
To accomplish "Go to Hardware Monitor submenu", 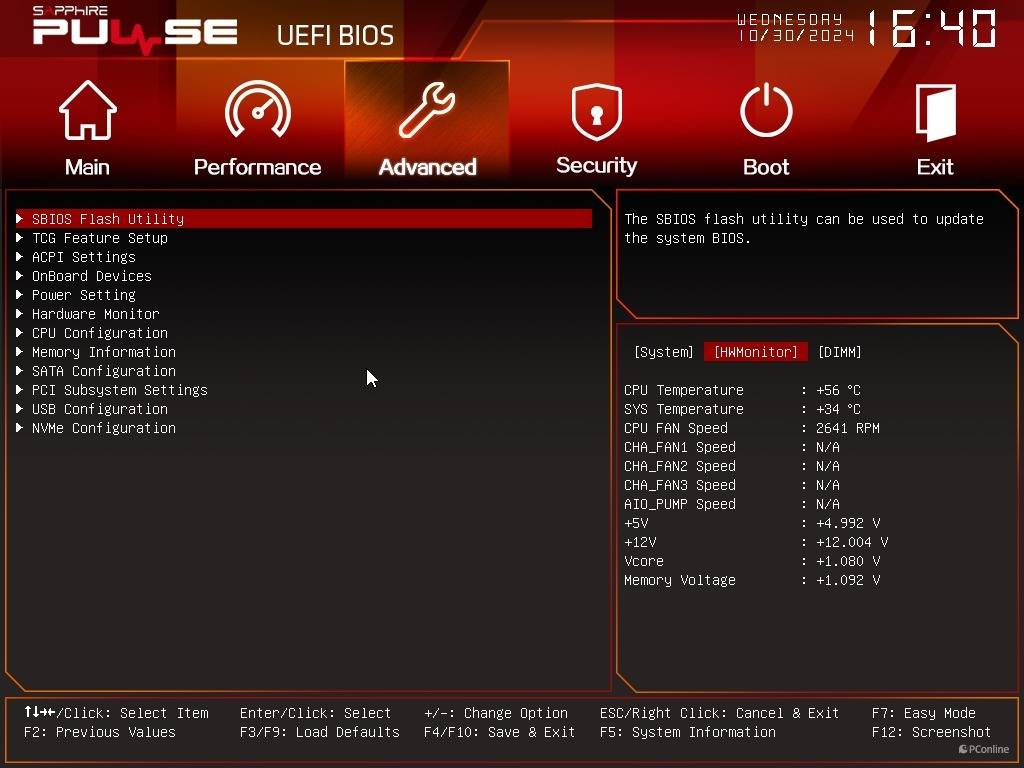I will (x=96, y=314).
